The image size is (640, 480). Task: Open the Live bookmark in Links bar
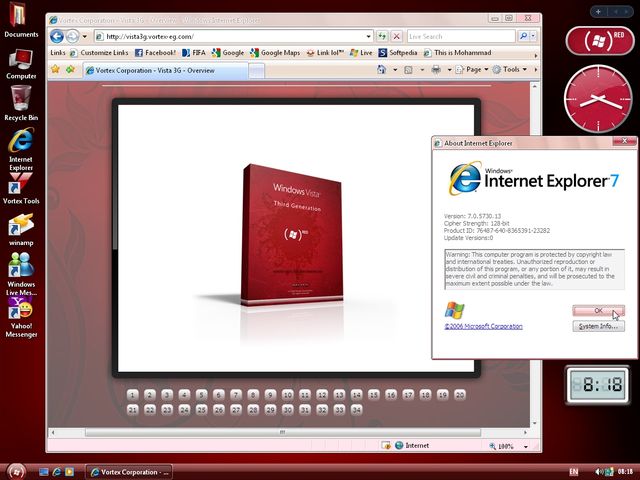[x=361, y=53]
